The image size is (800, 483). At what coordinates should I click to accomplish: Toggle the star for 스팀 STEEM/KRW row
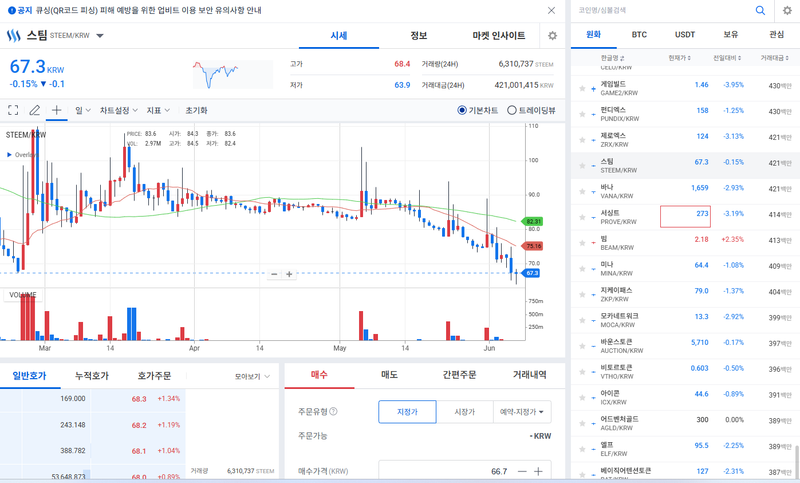pos(582,166)
